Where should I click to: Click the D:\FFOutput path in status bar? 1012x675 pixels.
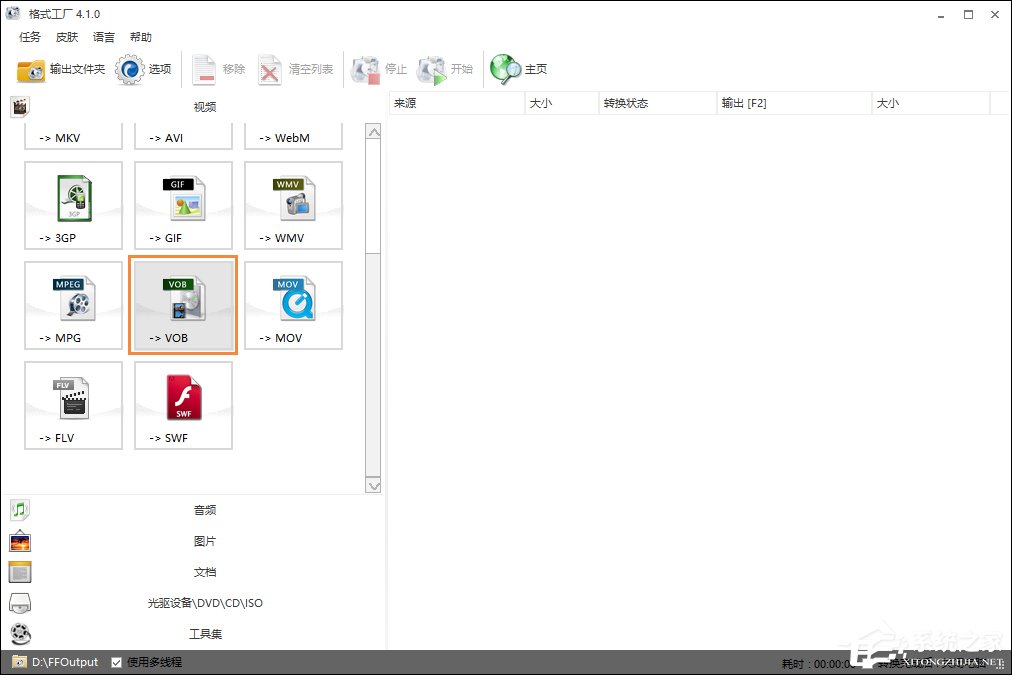point(65,662)
